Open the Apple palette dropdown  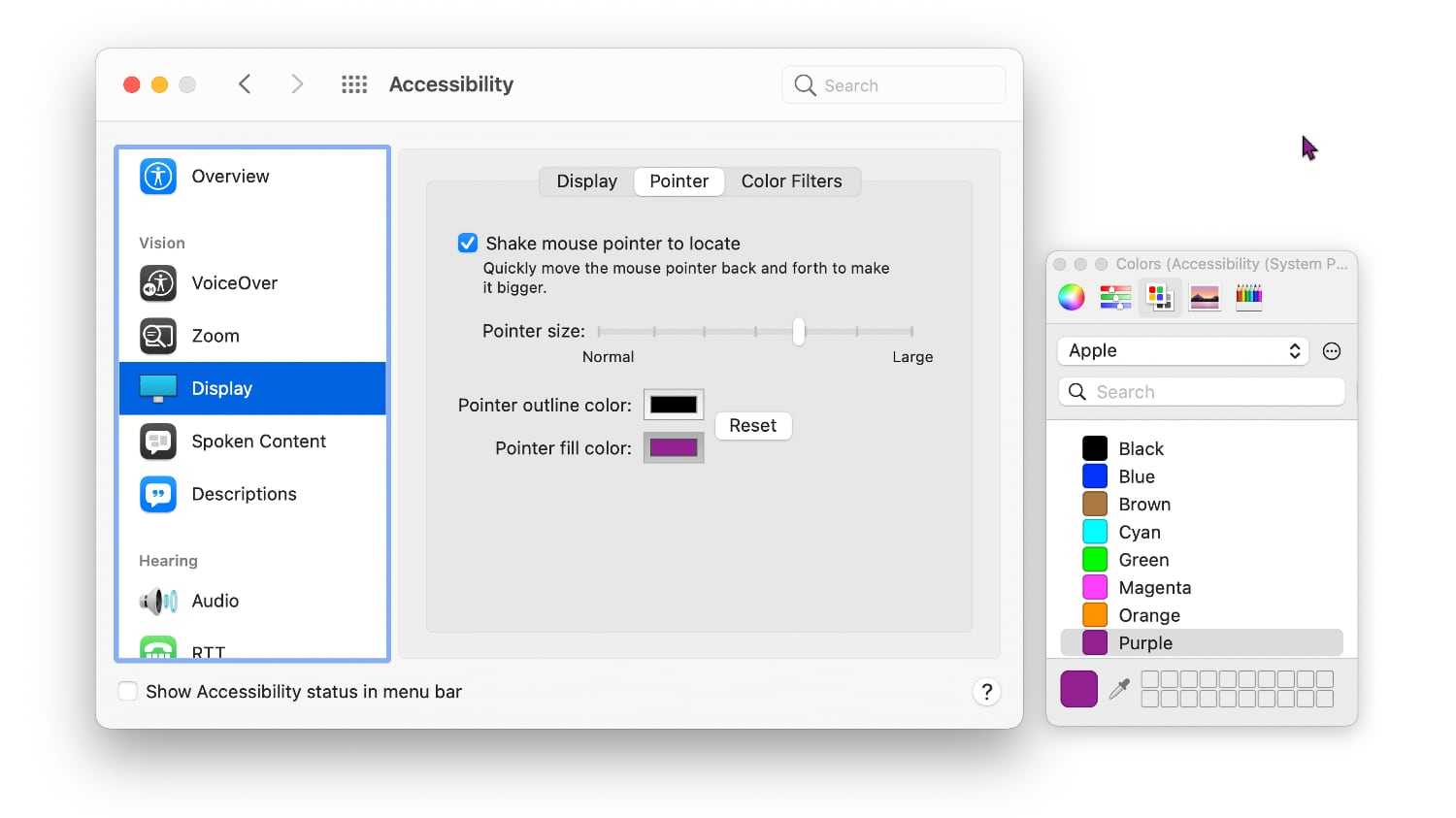tap(1182, 350)
